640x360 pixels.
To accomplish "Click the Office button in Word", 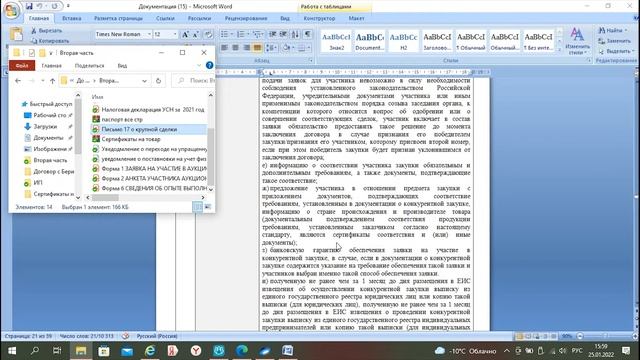I will [x=12, y=10].
